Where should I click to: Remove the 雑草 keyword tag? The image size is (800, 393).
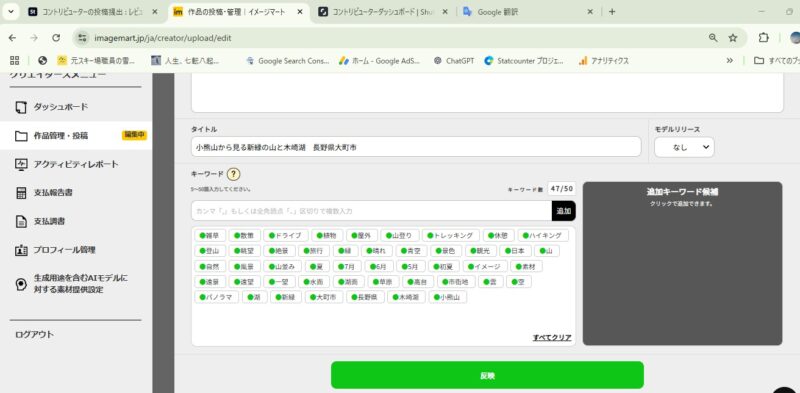pyautogui.click(x=209, y=235)
